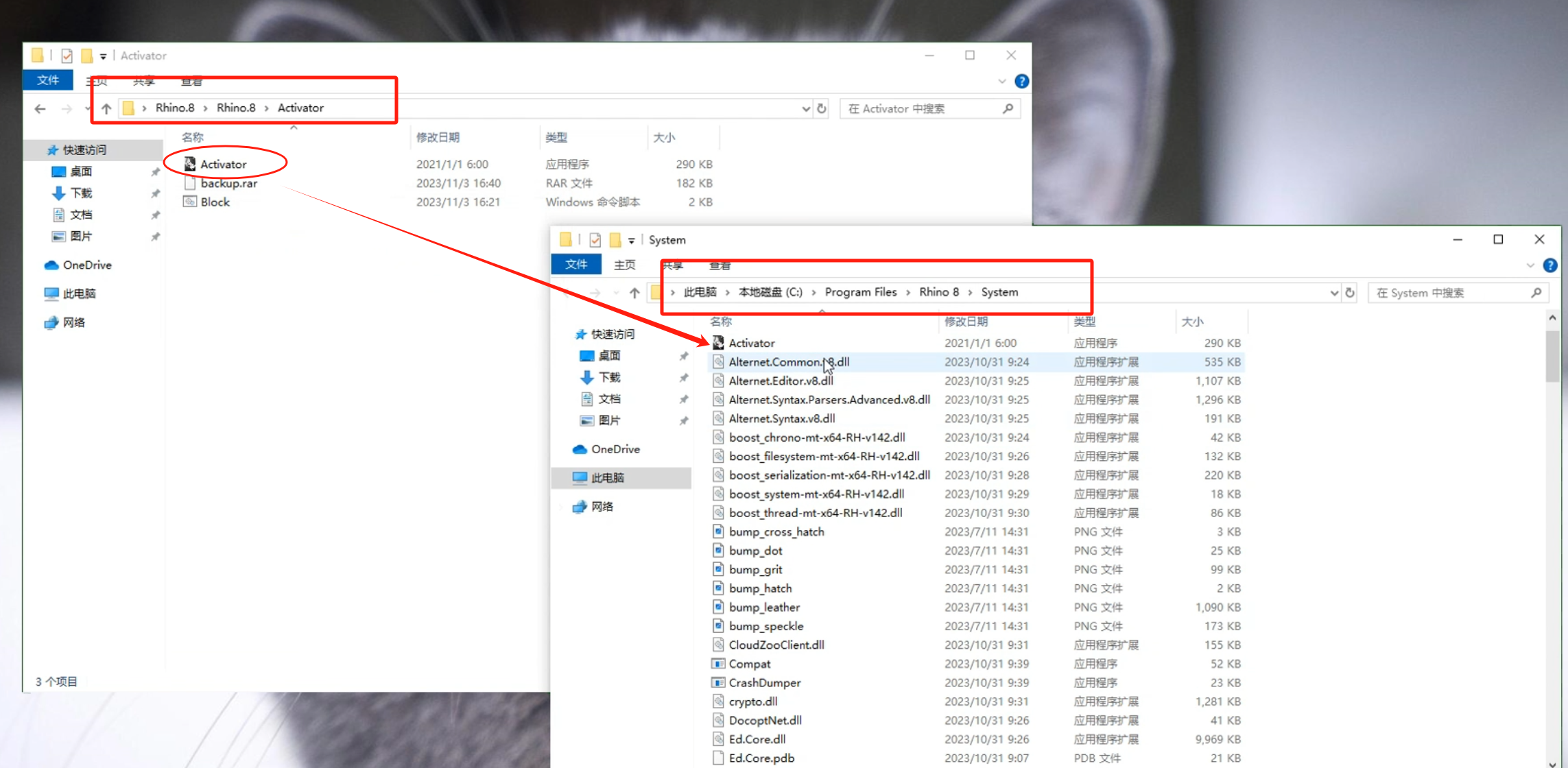The width and height of the screenshot is (1568, 768).
Task: Navigate to Program Files via the breadcrumb
Action: pyautogui.click(x=861, y=292)
